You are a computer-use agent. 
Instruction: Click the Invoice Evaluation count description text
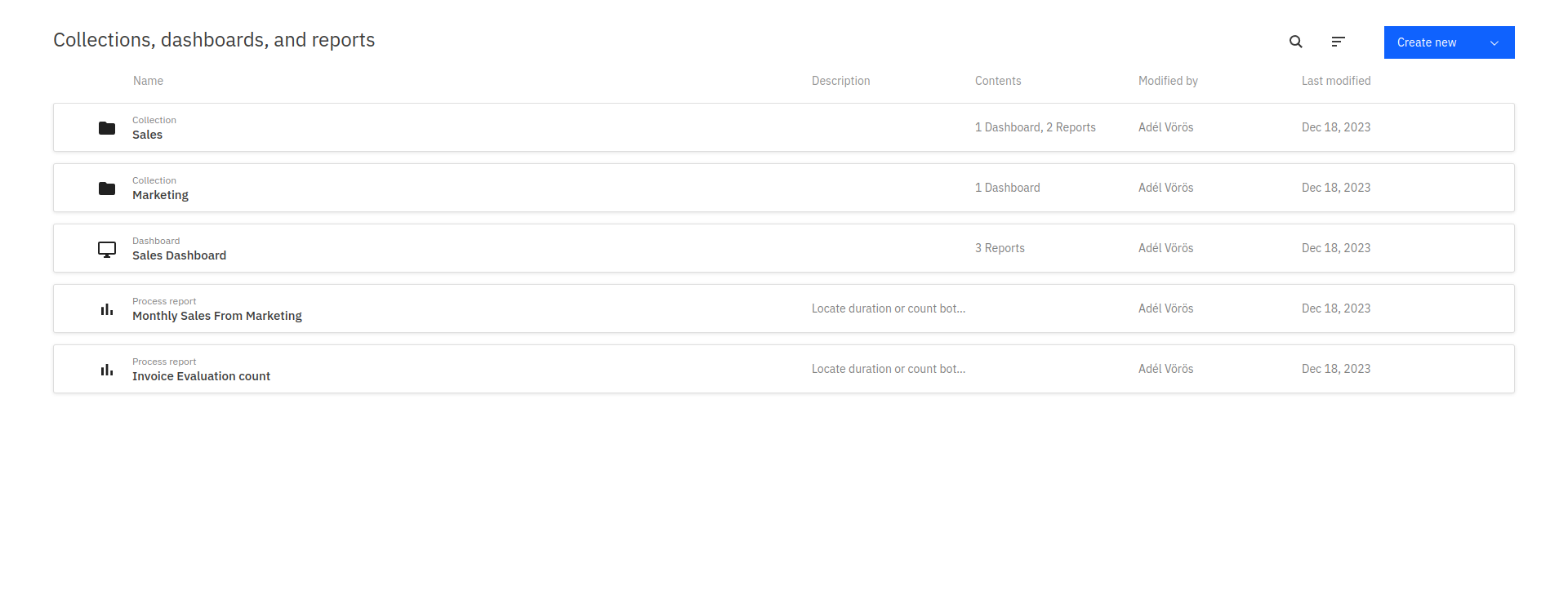(x=888, y=369)
